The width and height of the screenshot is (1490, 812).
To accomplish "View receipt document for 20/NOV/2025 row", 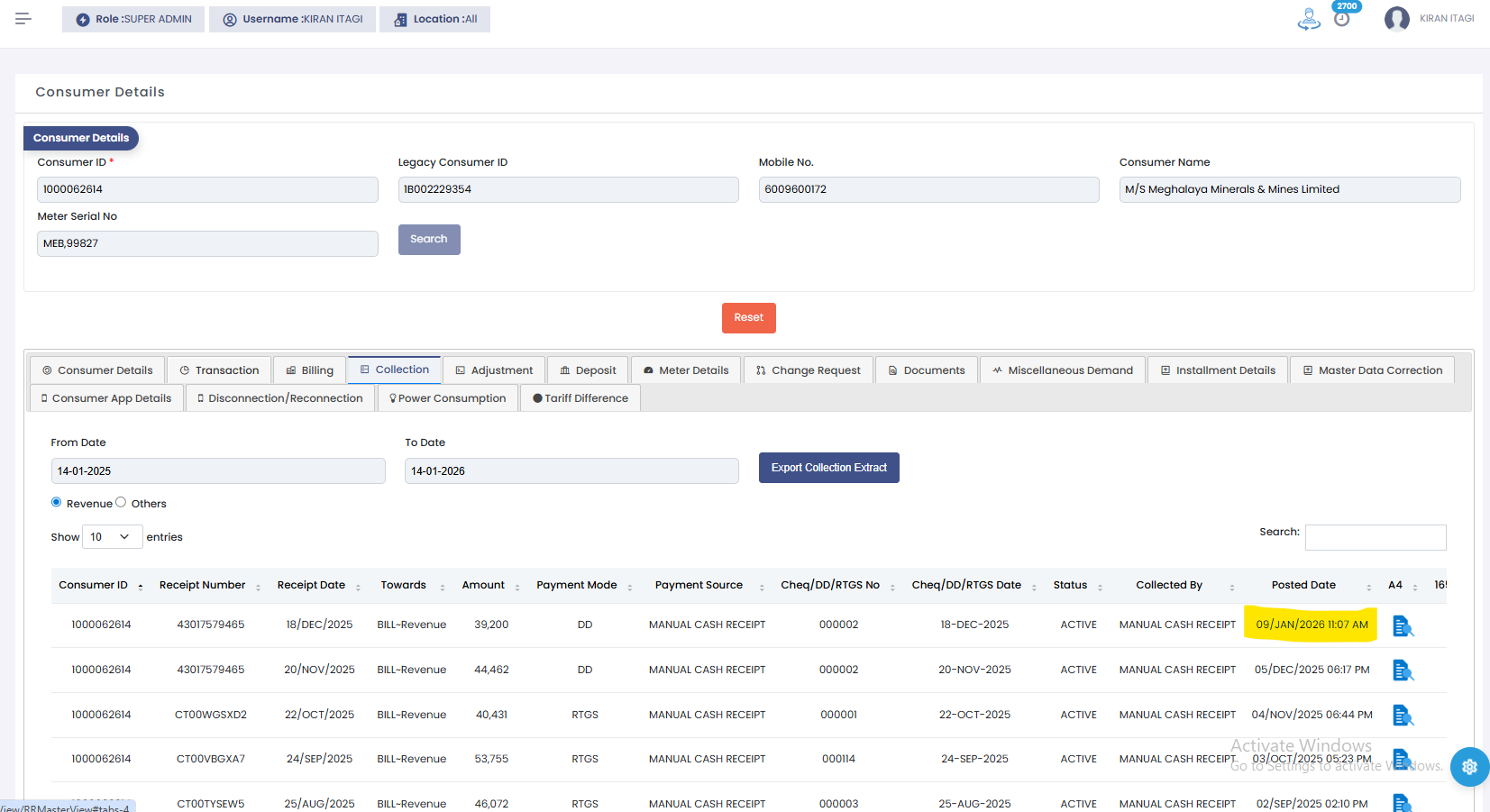I will coord(1402,671).
